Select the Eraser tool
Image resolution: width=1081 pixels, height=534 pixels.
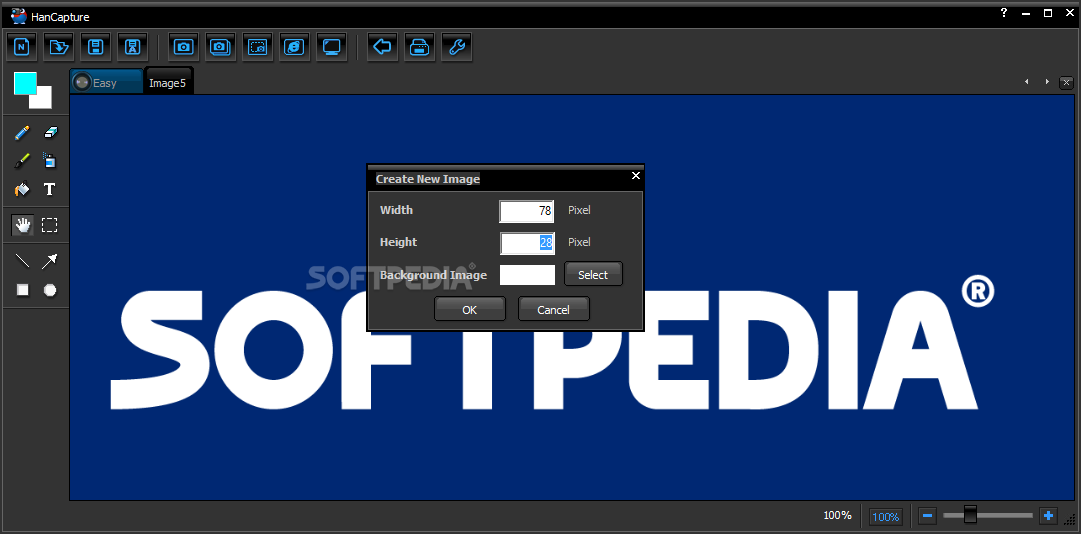tap(50, 132)
